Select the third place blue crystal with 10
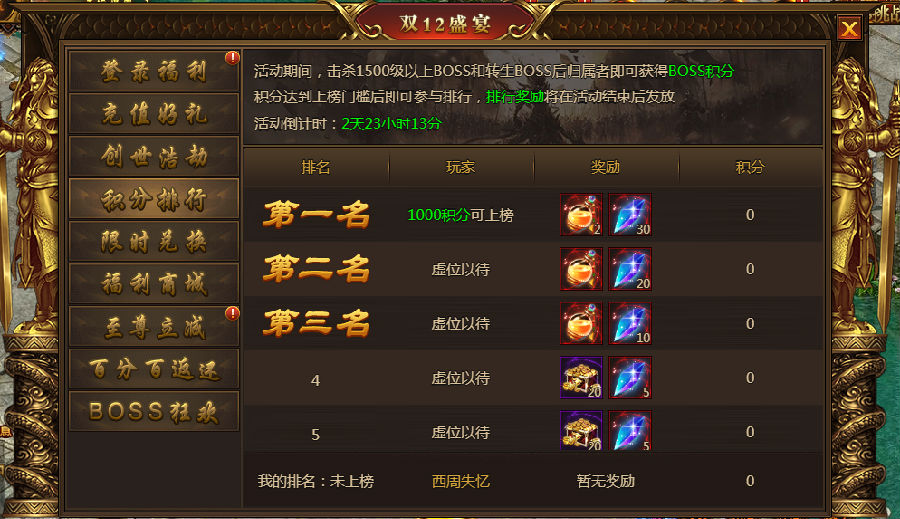900x519 pixels. tap(630, 323)
